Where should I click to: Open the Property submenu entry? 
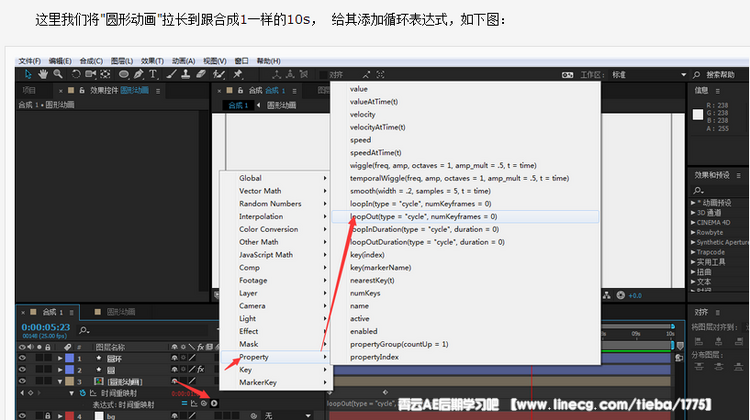pos(274,357)
